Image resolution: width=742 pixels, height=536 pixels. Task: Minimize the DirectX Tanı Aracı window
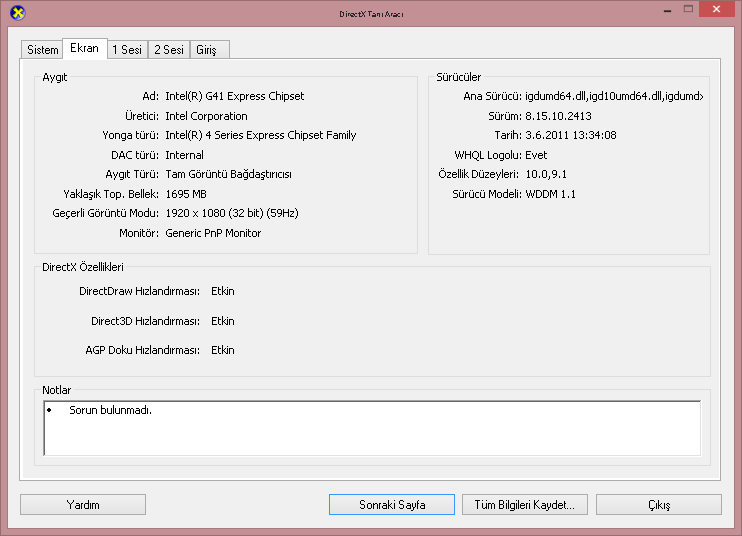[x=667, y=9]
